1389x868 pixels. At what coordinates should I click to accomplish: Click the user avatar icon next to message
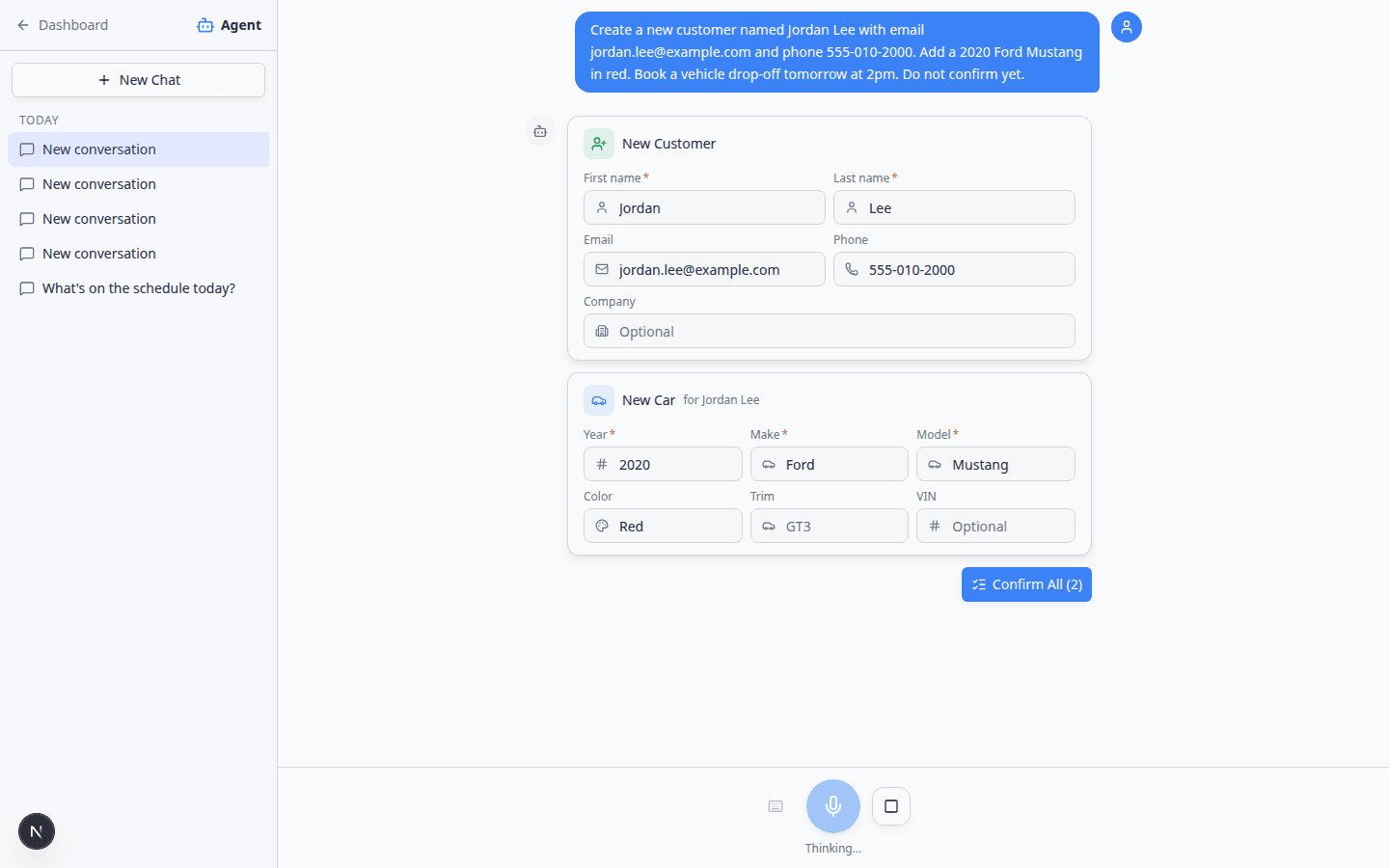coord(1127,27)
